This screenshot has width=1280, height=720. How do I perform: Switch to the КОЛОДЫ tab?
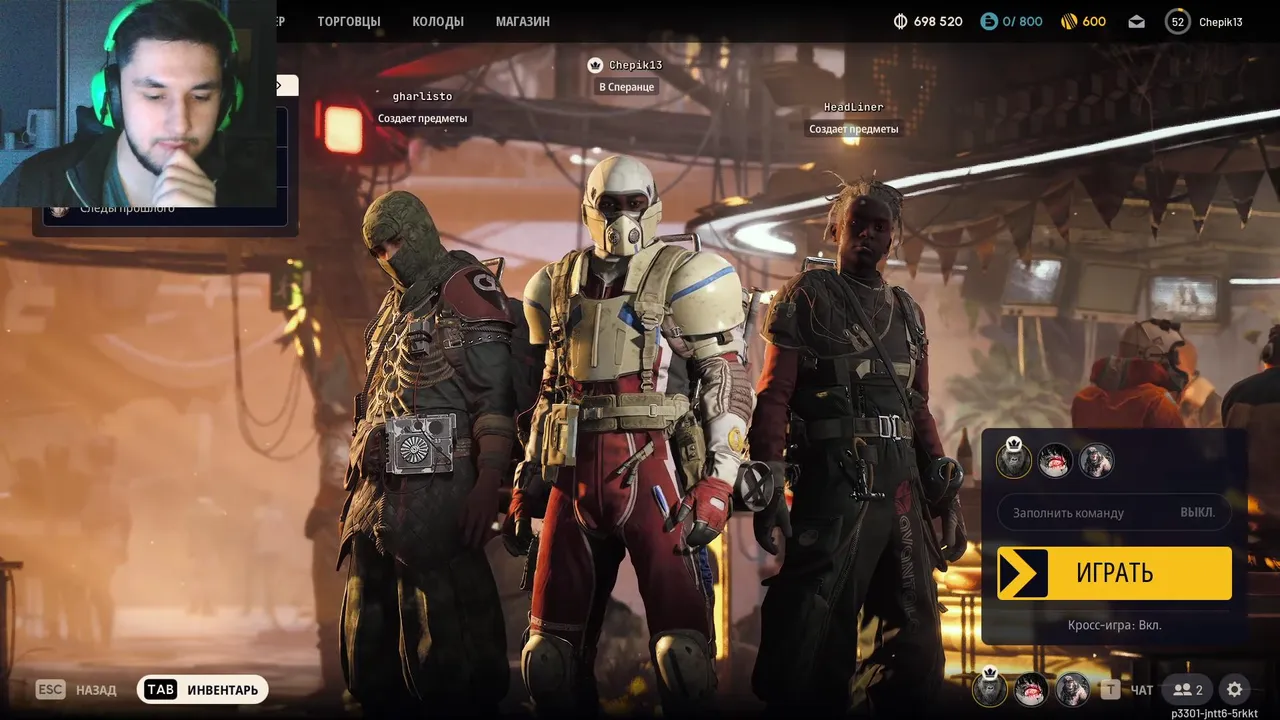[438, 21]
